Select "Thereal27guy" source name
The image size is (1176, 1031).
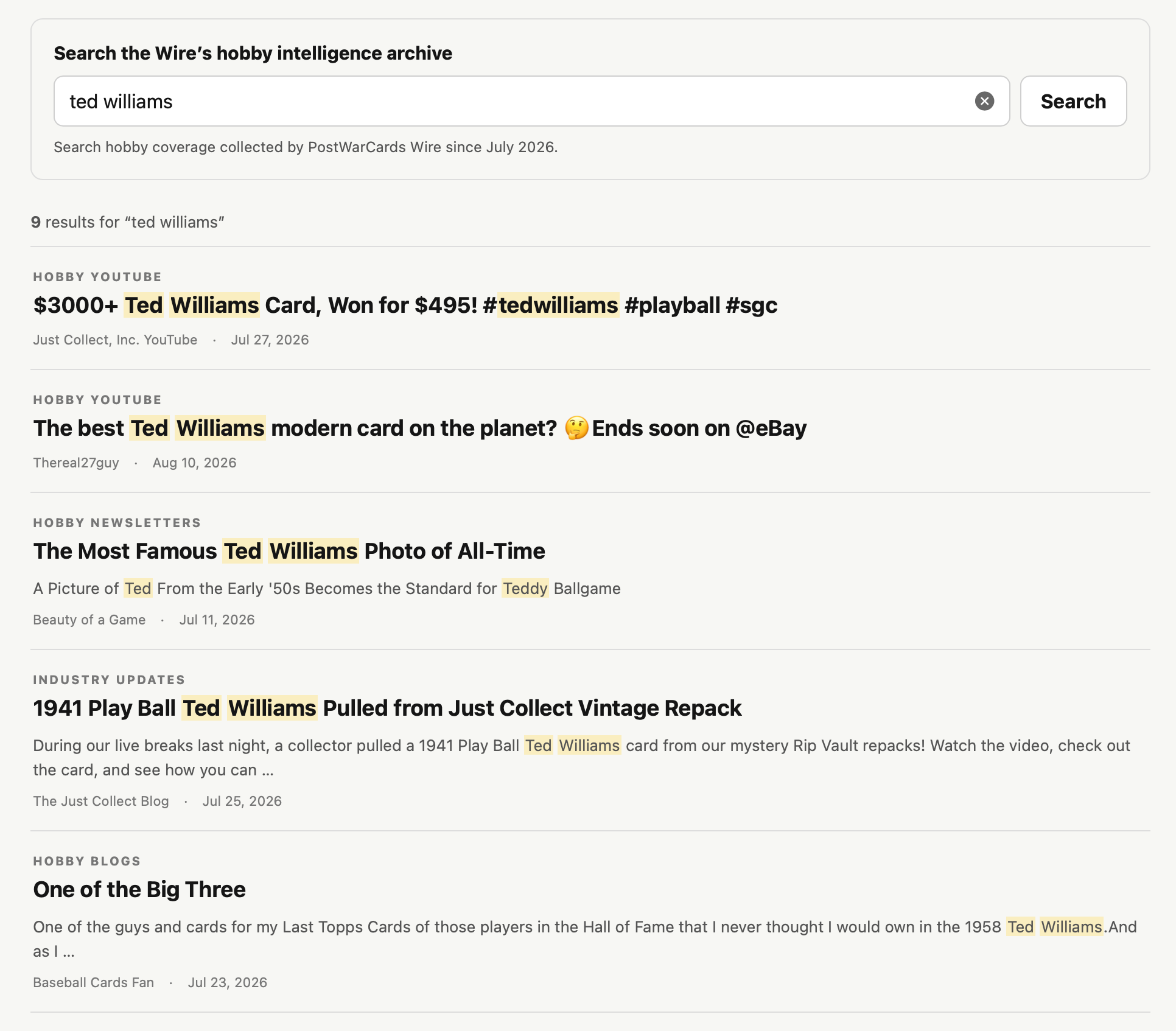click(x=76, y=463)
